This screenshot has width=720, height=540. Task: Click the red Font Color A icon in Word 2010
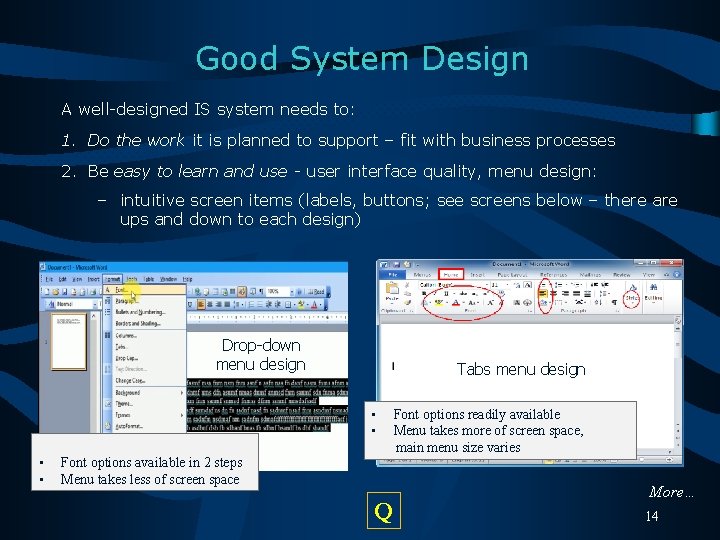pyautogui.click(x=456, y=303)
